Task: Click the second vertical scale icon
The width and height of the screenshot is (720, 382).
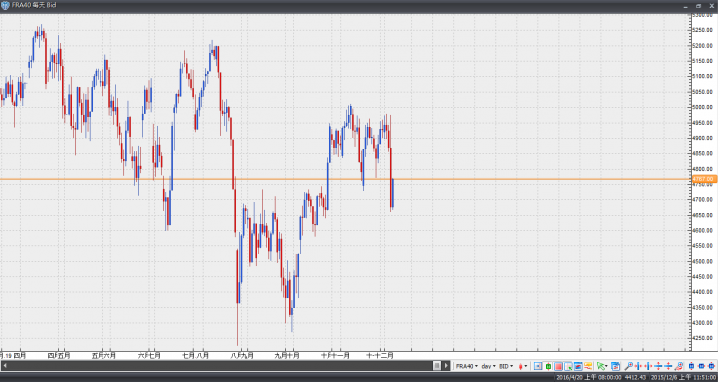Action: [669, 366]
